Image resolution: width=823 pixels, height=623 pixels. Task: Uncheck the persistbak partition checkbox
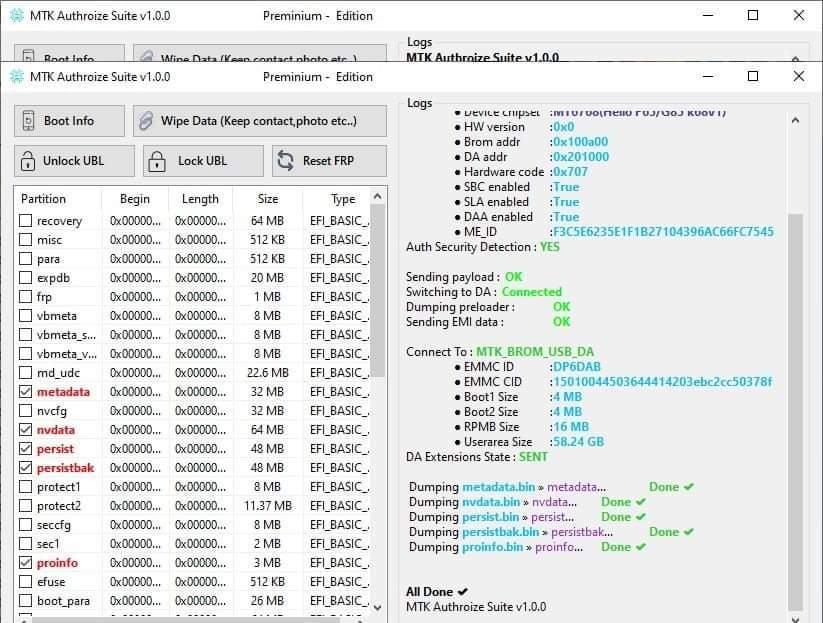coord(25,467)
